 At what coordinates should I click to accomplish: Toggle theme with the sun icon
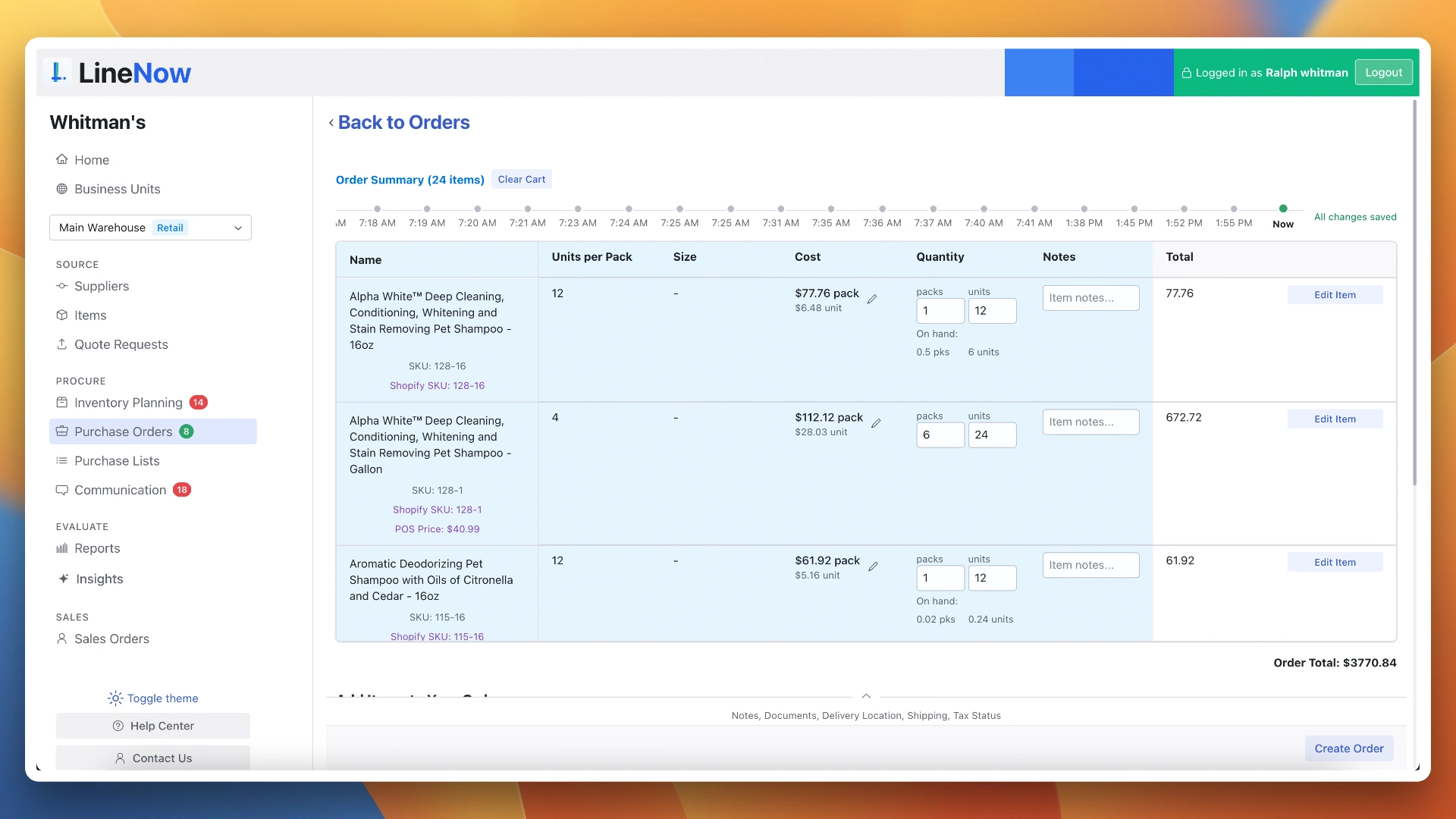click(115, 698)
